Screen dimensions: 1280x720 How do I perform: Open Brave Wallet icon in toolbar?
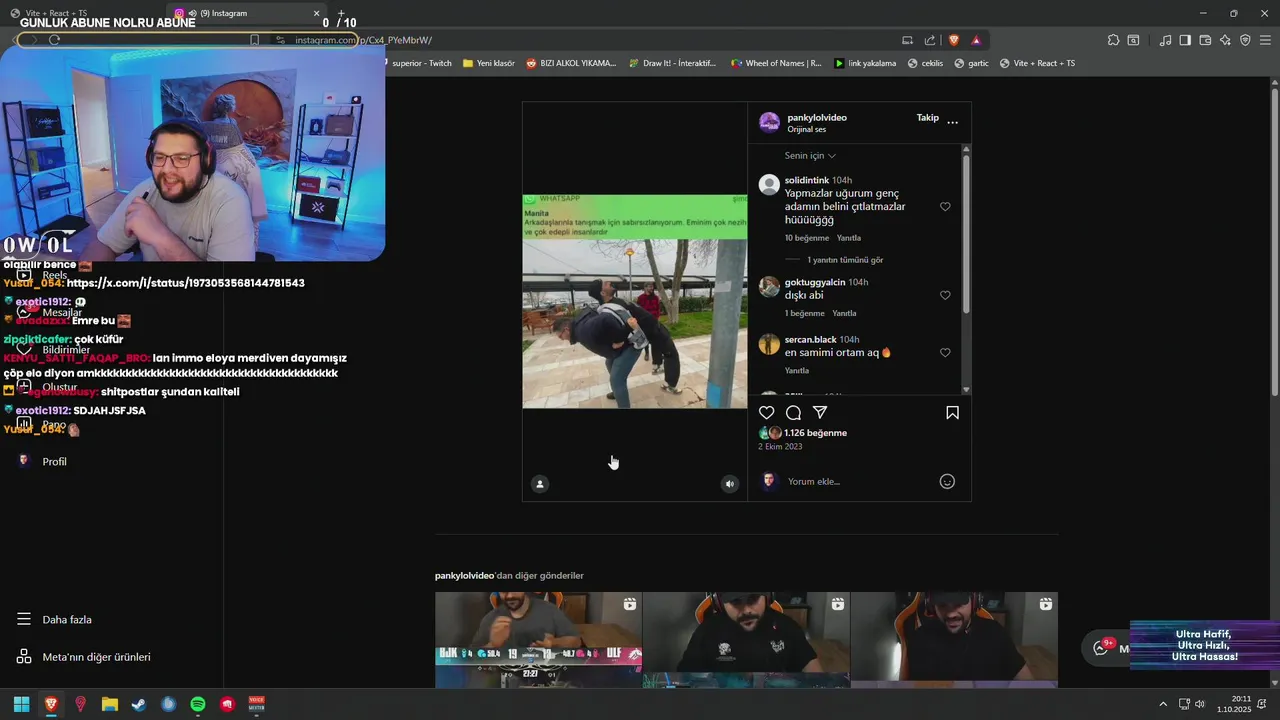(1205, 40)
